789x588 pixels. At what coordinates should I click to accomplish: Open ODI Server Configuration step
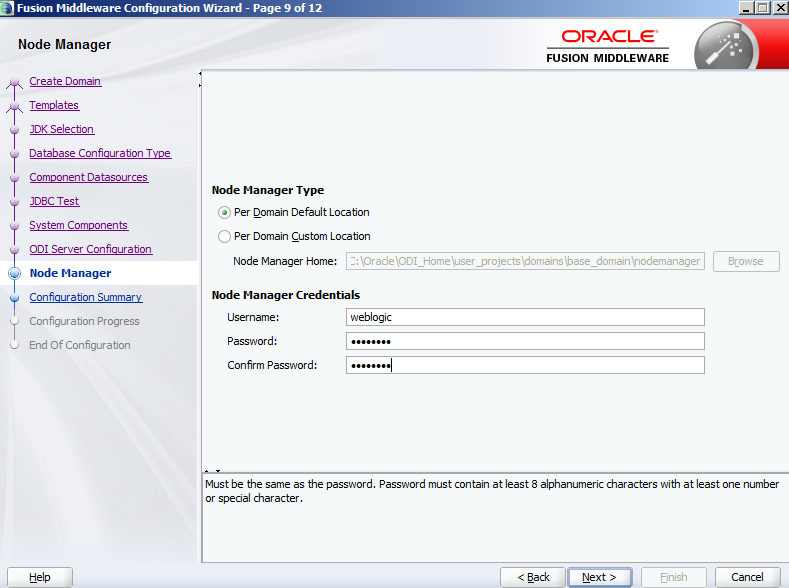[90, 249]
